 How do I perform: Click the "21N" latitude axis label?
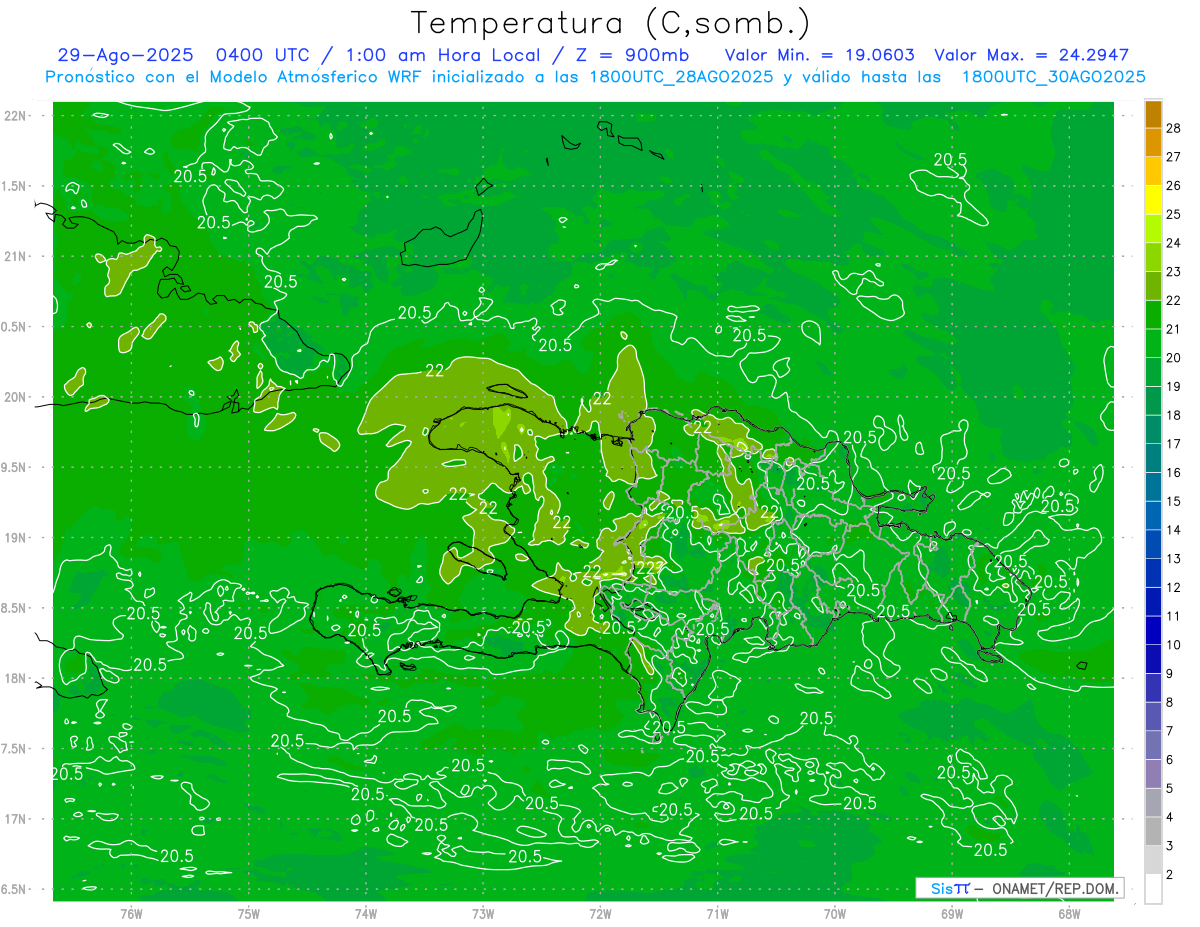tap(15, 256)
